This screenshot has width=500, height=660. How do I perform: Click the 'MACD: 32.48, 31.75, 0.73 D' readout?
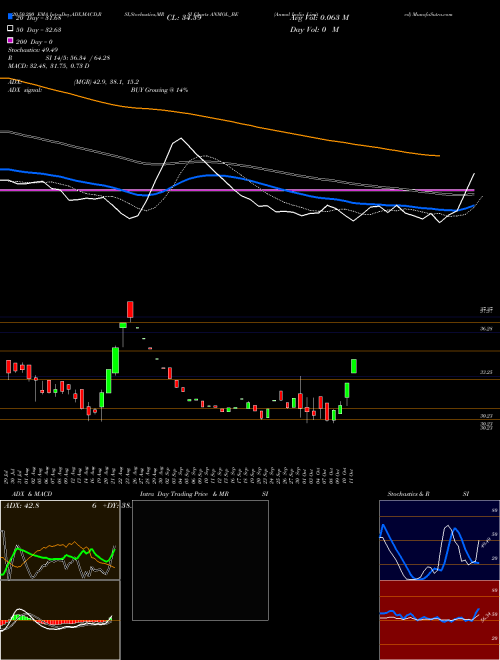pos(48,66)
